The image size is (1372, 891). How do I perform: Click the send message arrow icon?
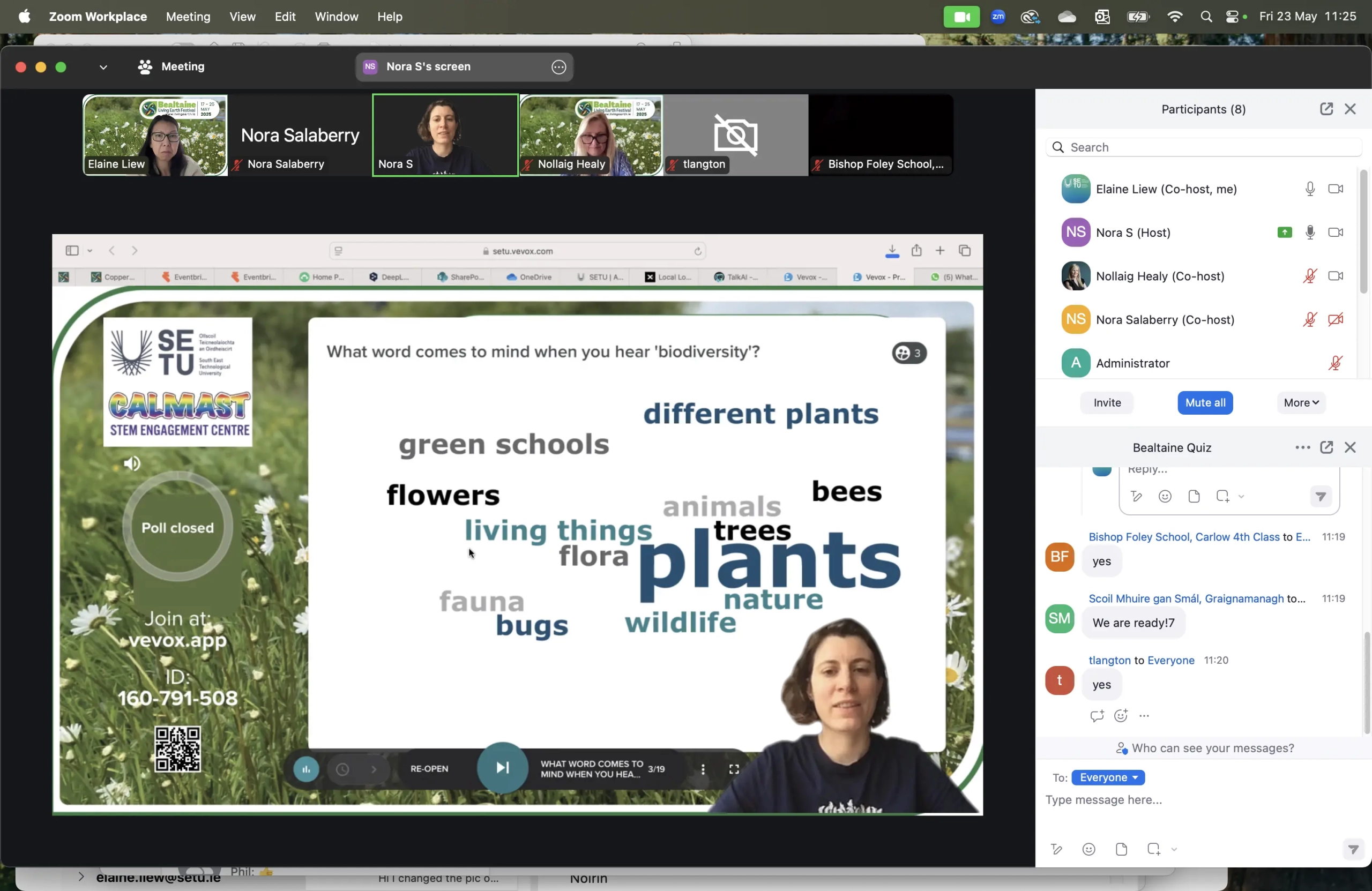click(x=1352, y=849)
